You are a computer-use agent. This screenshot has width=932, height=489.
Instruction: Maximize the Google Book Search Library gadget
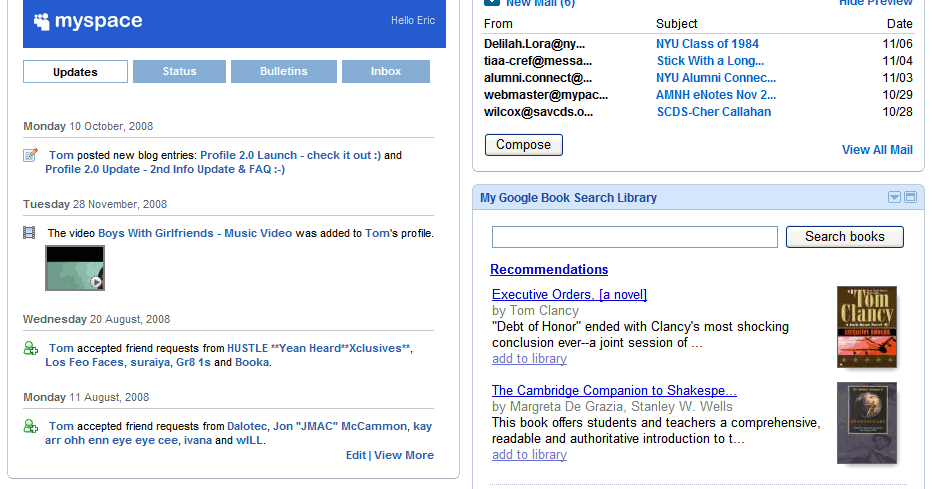(x=910, y=197)
